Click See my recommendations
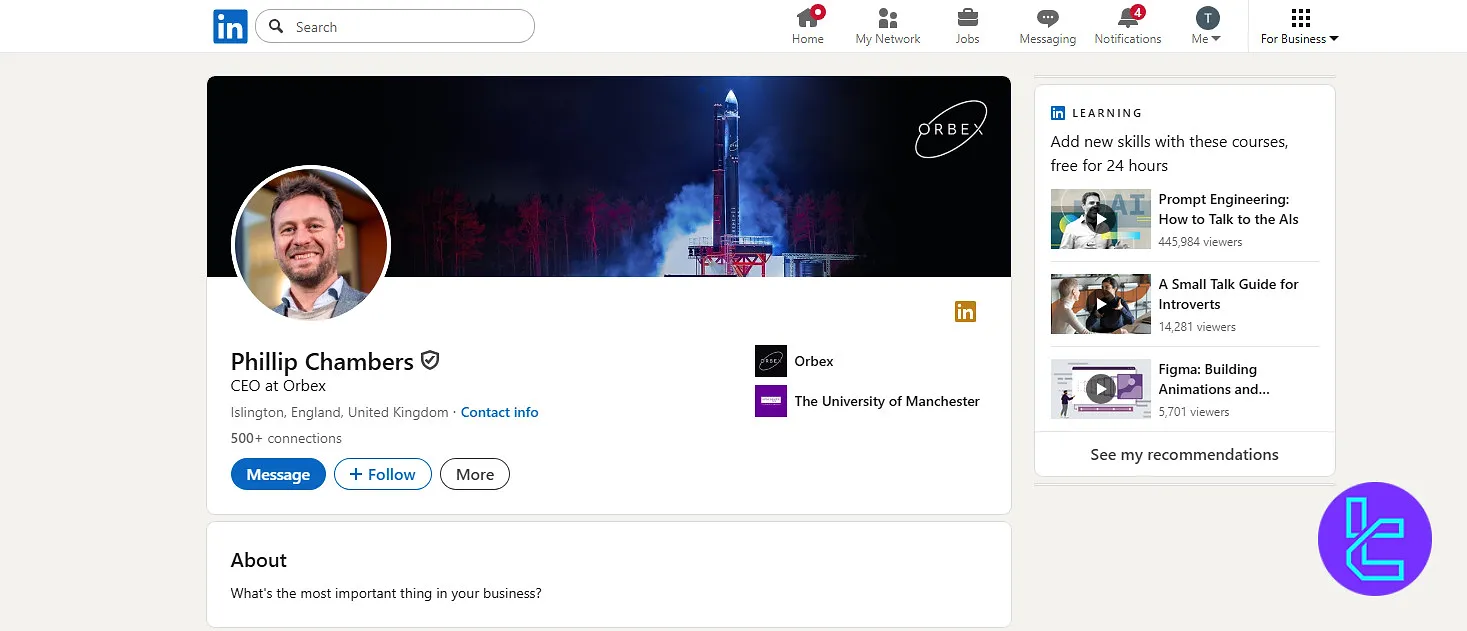Image resolution: width=1467 pixels, height=631 pixels. click(x=1184, y=454)
